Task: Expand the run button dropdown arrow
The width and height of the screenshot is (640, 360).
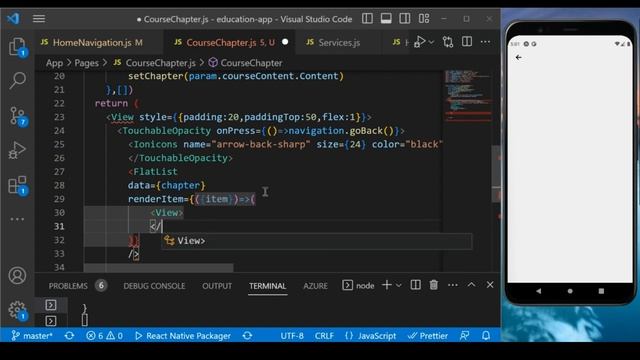Action: click(x=431, y=42)
